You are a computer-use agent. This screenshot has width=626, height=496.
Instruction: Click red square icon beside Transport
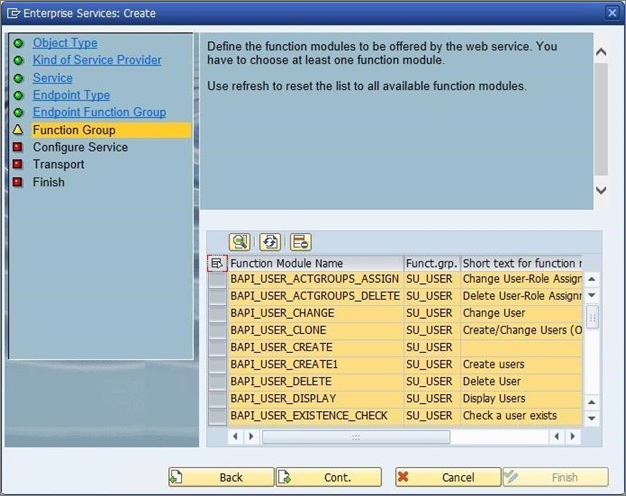point(18,164)
